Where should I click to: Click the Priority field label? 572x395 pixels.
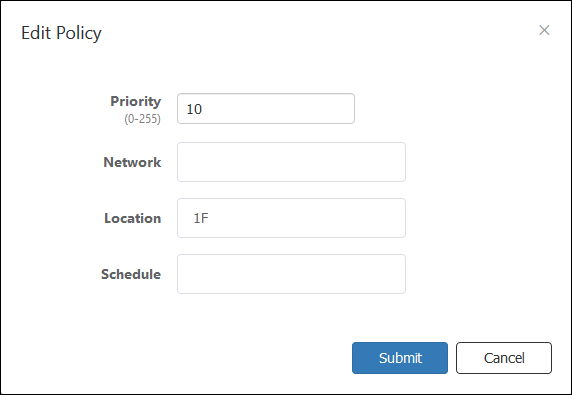coord(136,101)
